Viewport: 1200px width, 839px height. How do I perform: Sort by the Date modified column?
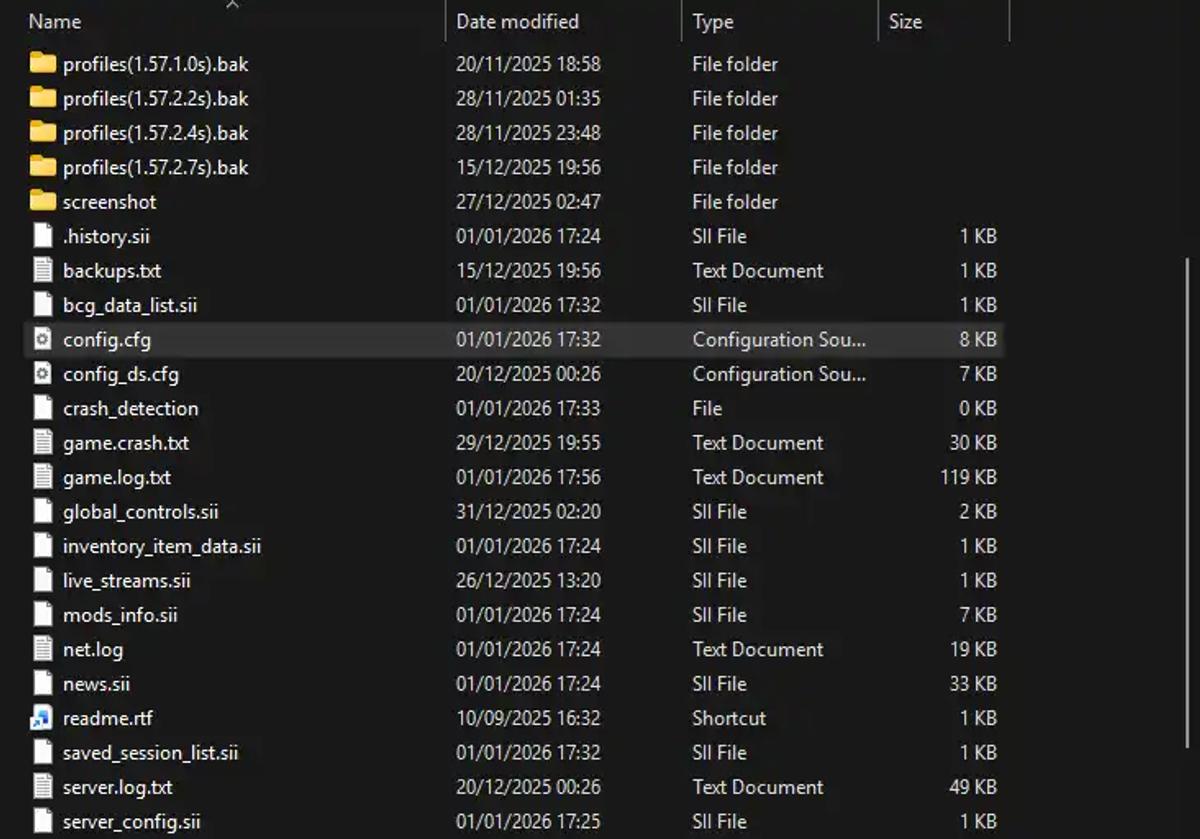(517, 21)
